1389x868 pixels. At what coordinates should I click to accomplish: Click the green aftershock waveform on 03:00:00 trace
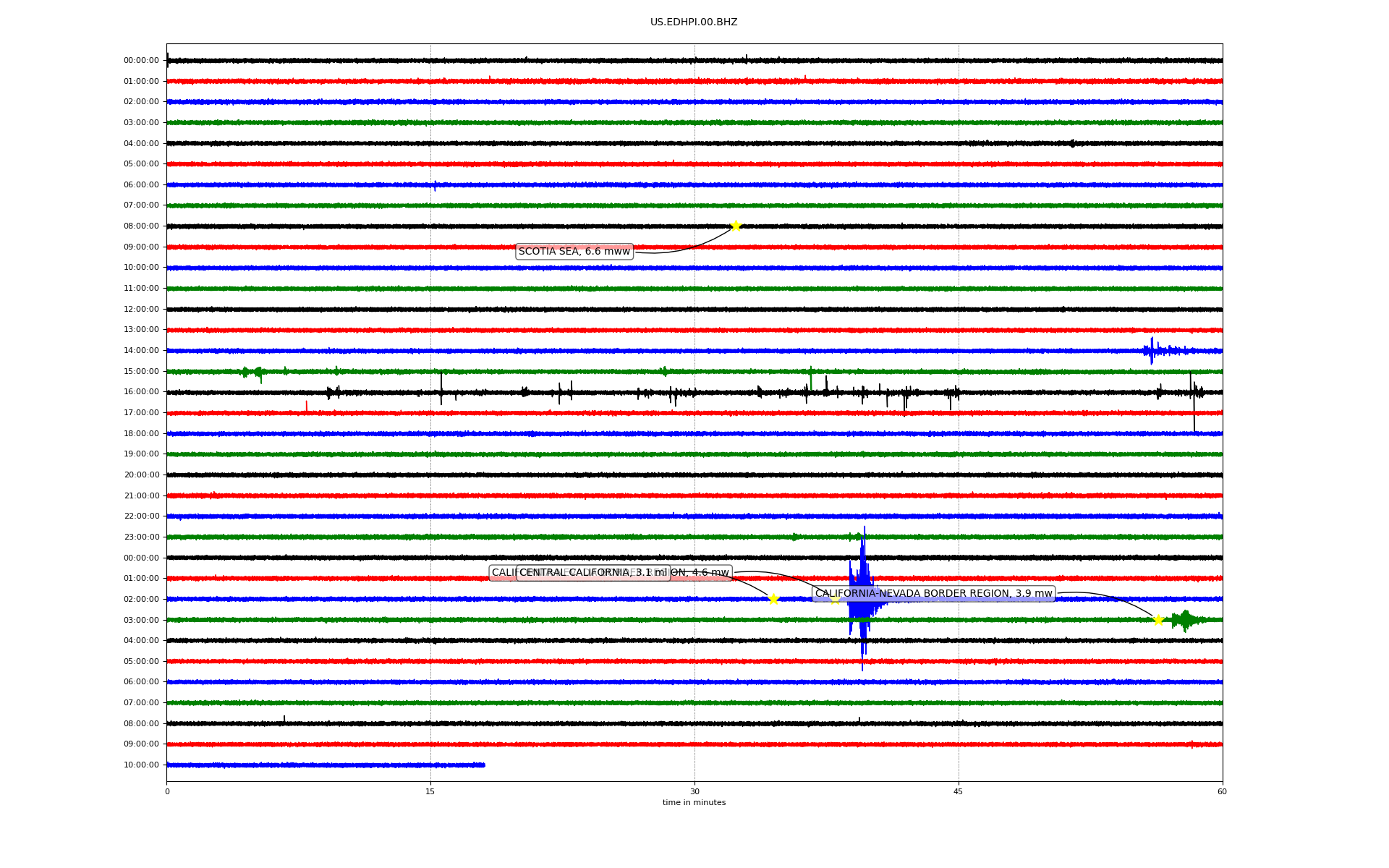tap(1186, 620)
